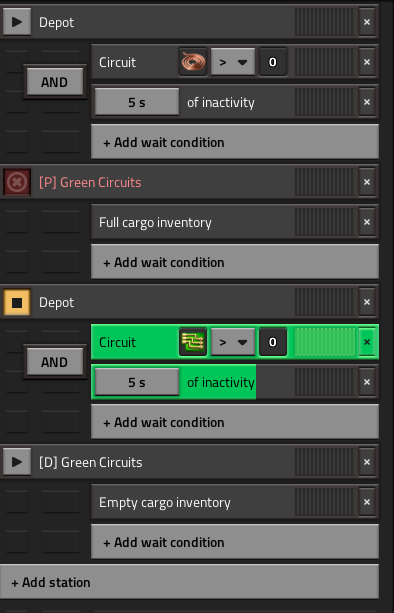Remove the Empty cargo inventory condition
Screen dimensions: 394x613
click(367, 502)
